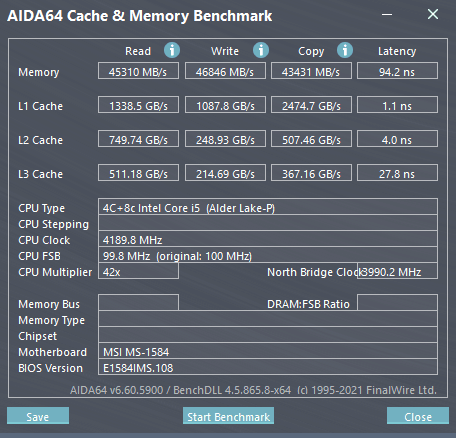The image size is (456, 438).
Task: Click the L2 Cache Write 248.93 GB/s field
Action: (x=225, y=139)
